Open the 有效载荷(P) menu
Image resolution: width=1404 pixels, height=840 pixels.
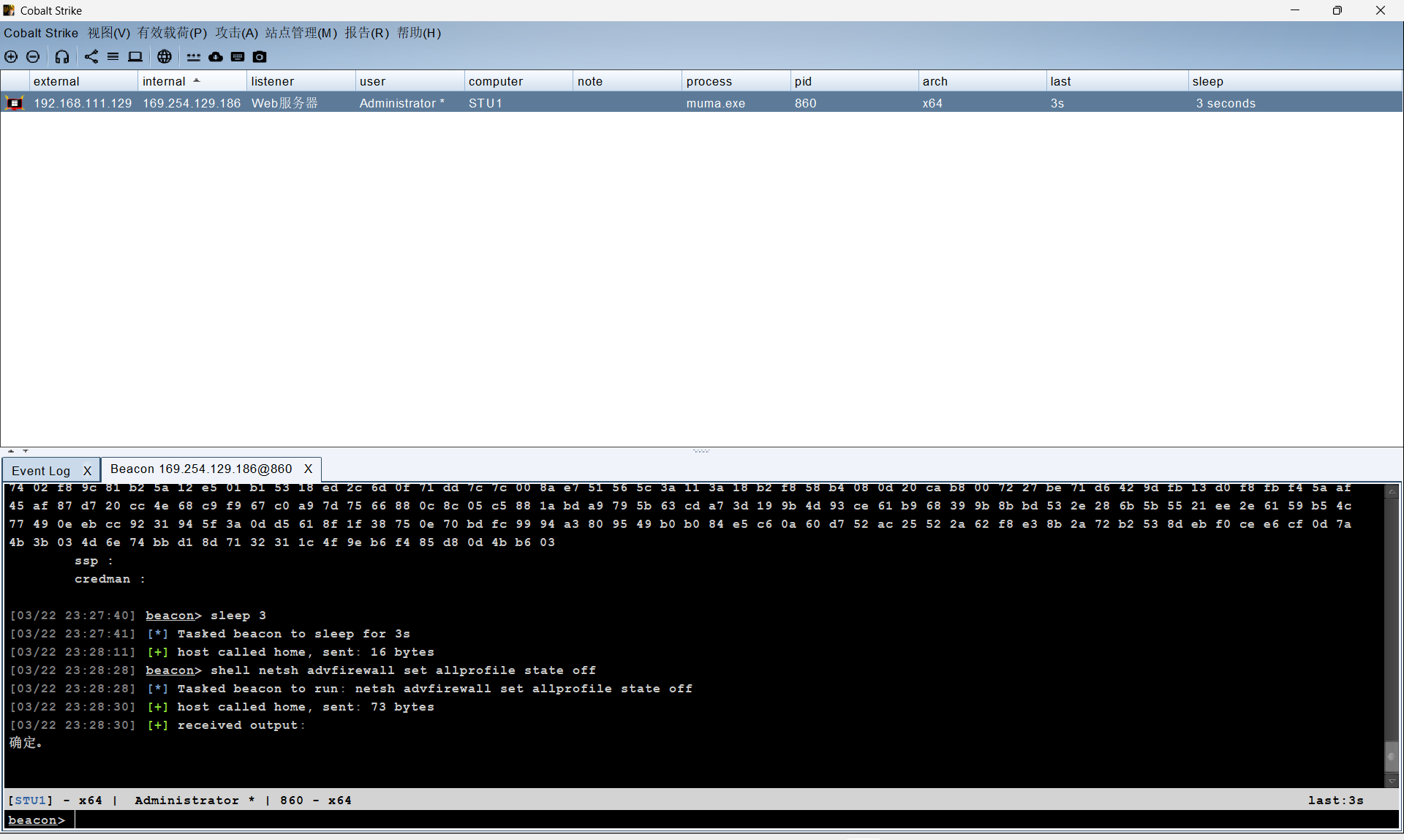coord(173,33)
